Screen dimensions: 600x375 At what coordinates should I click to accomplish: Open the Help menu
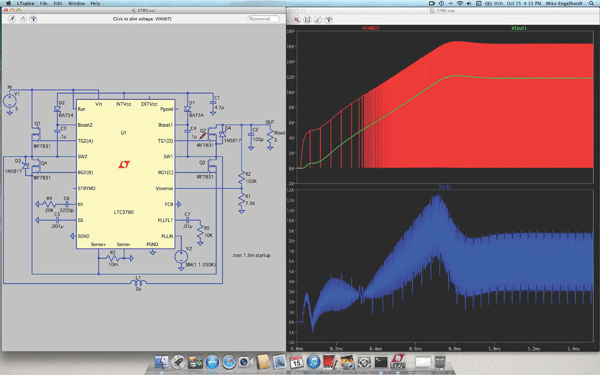[95, 3]
